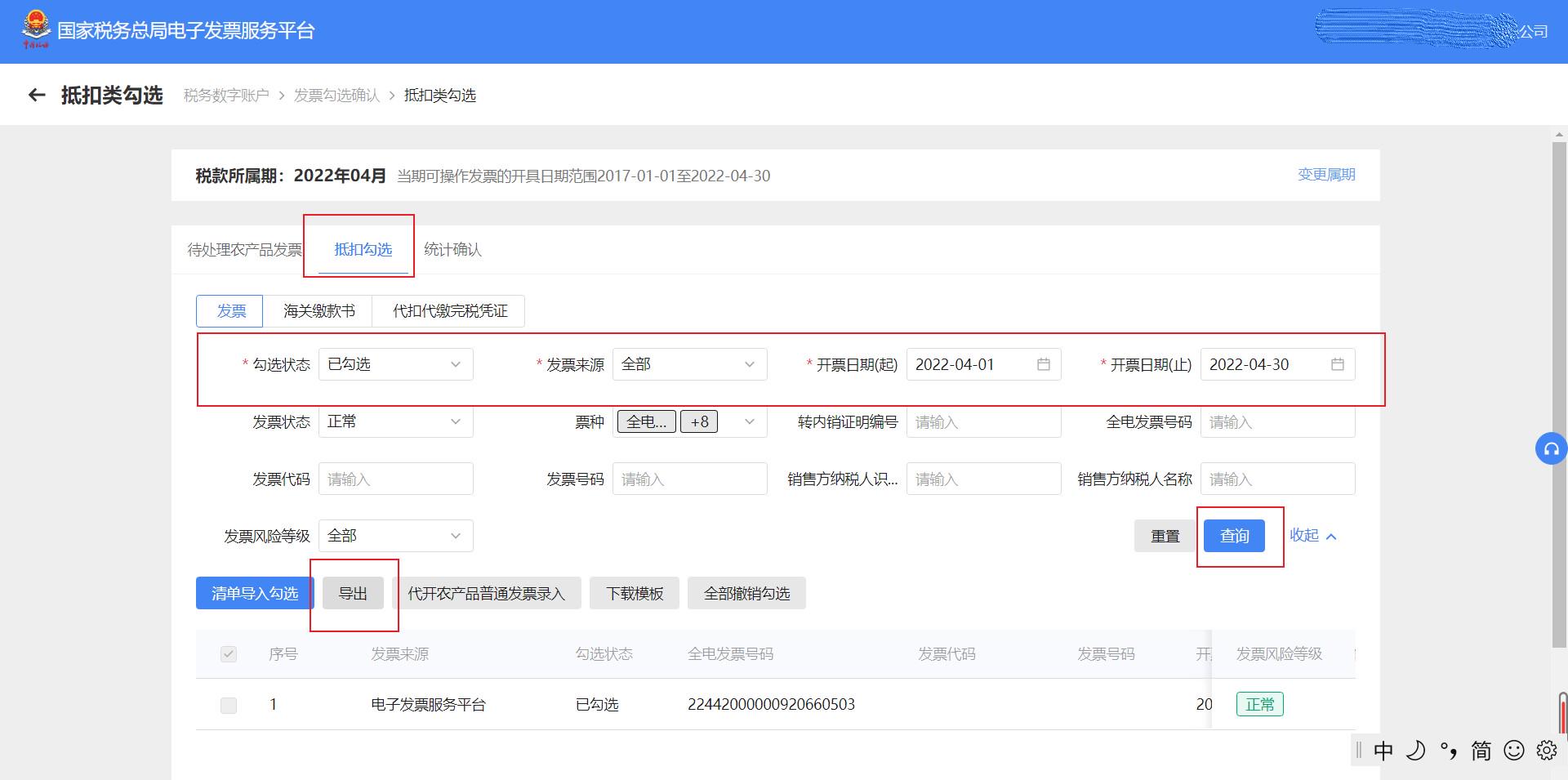Click the 变更属期 link
This screenshot has width=1568, height=780.
[1326, 175]
